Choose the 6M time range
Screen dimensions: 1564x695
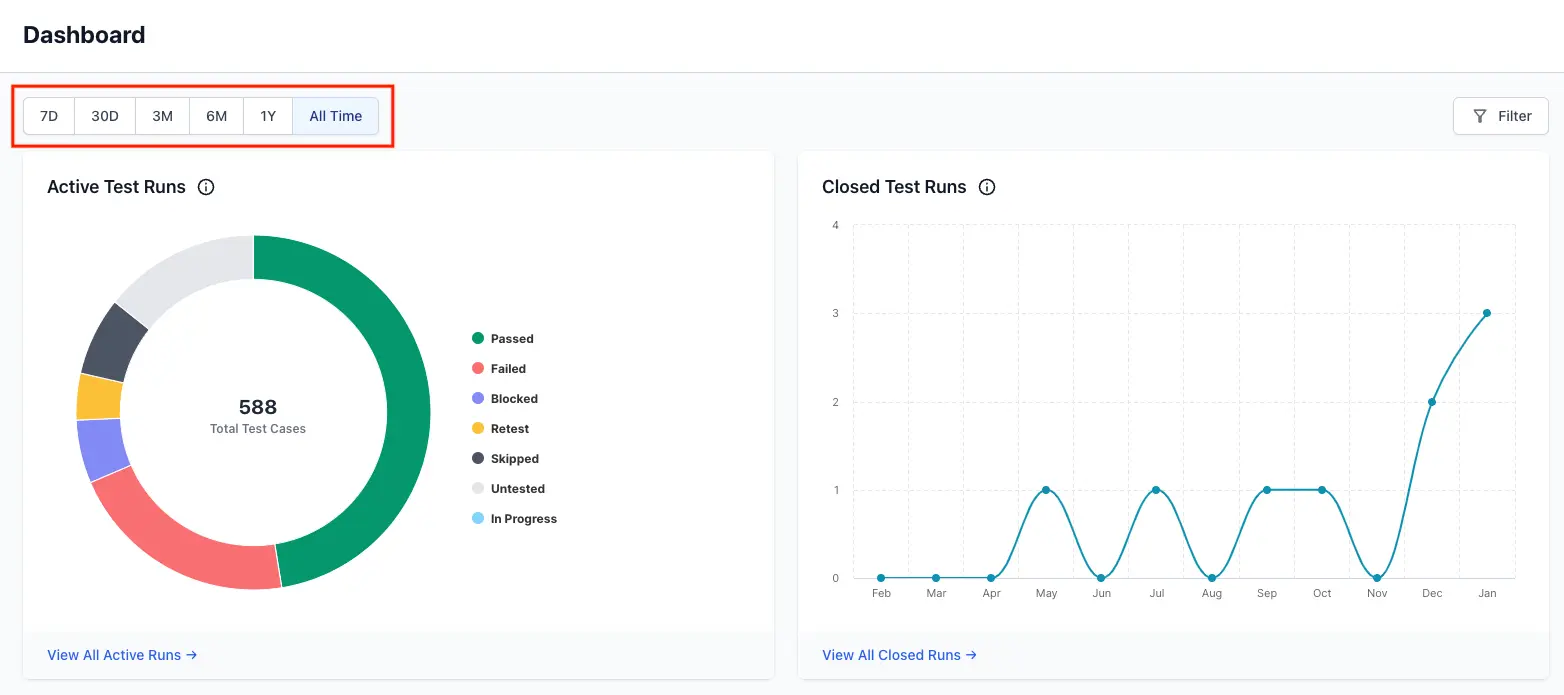click(217, 116)
